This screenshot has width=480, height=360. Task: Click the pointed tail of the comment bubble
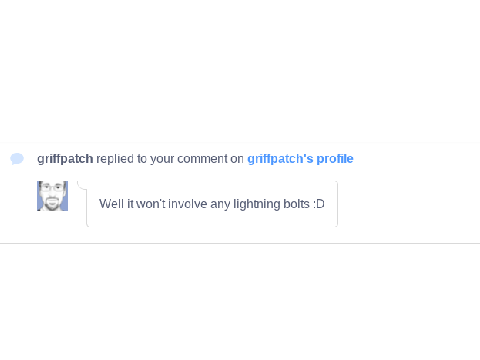82,186
